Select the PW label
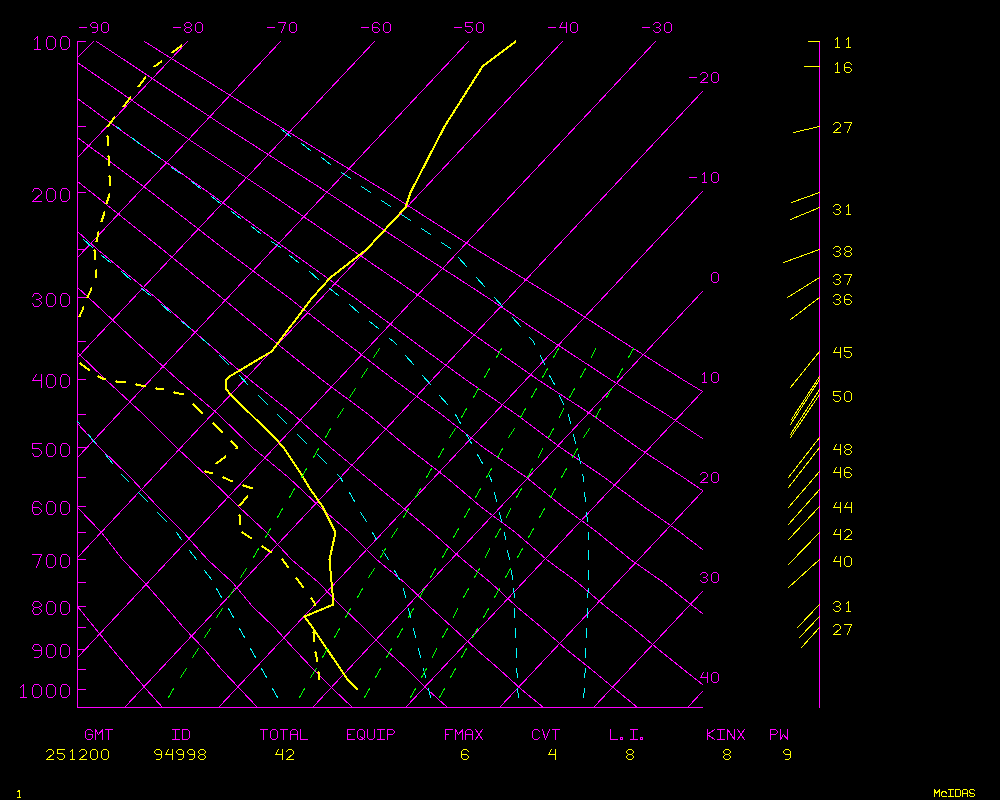Screen dimensions: 1000x800 pos(779,735)
